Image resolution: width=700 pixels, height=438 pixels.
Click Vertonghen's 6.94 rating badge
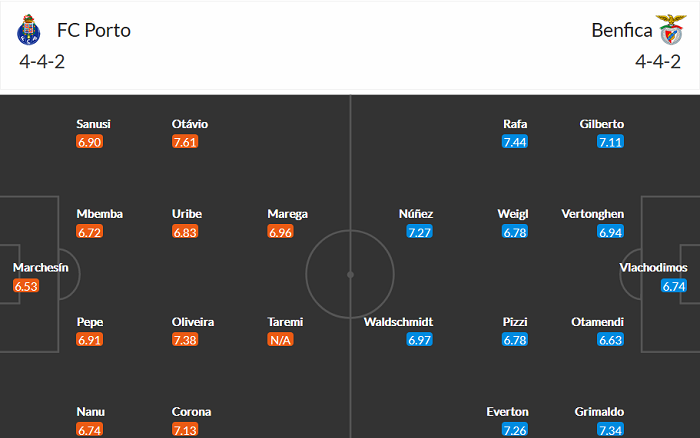point(611,232)
